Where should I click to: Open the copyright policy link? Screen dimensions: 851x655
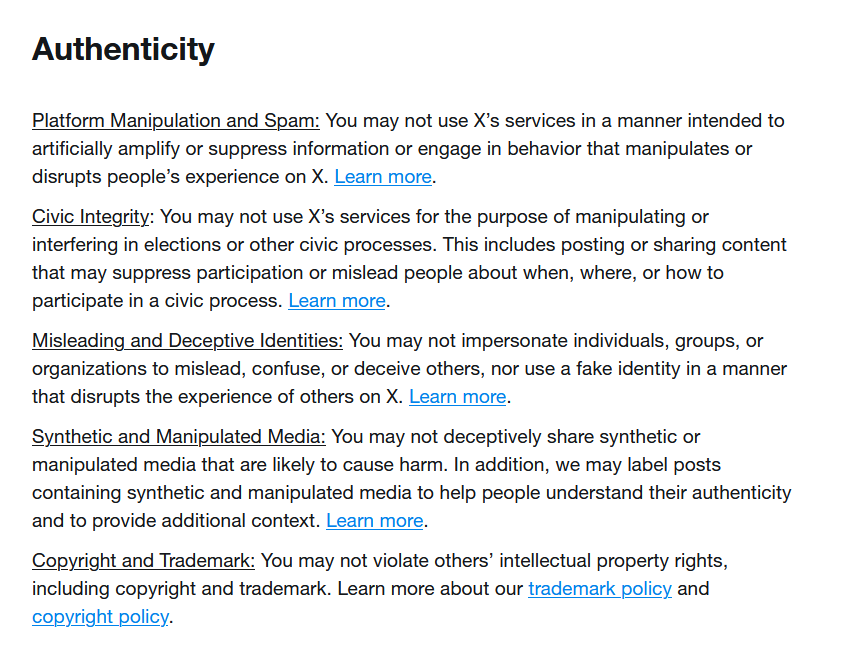[100, 617]
